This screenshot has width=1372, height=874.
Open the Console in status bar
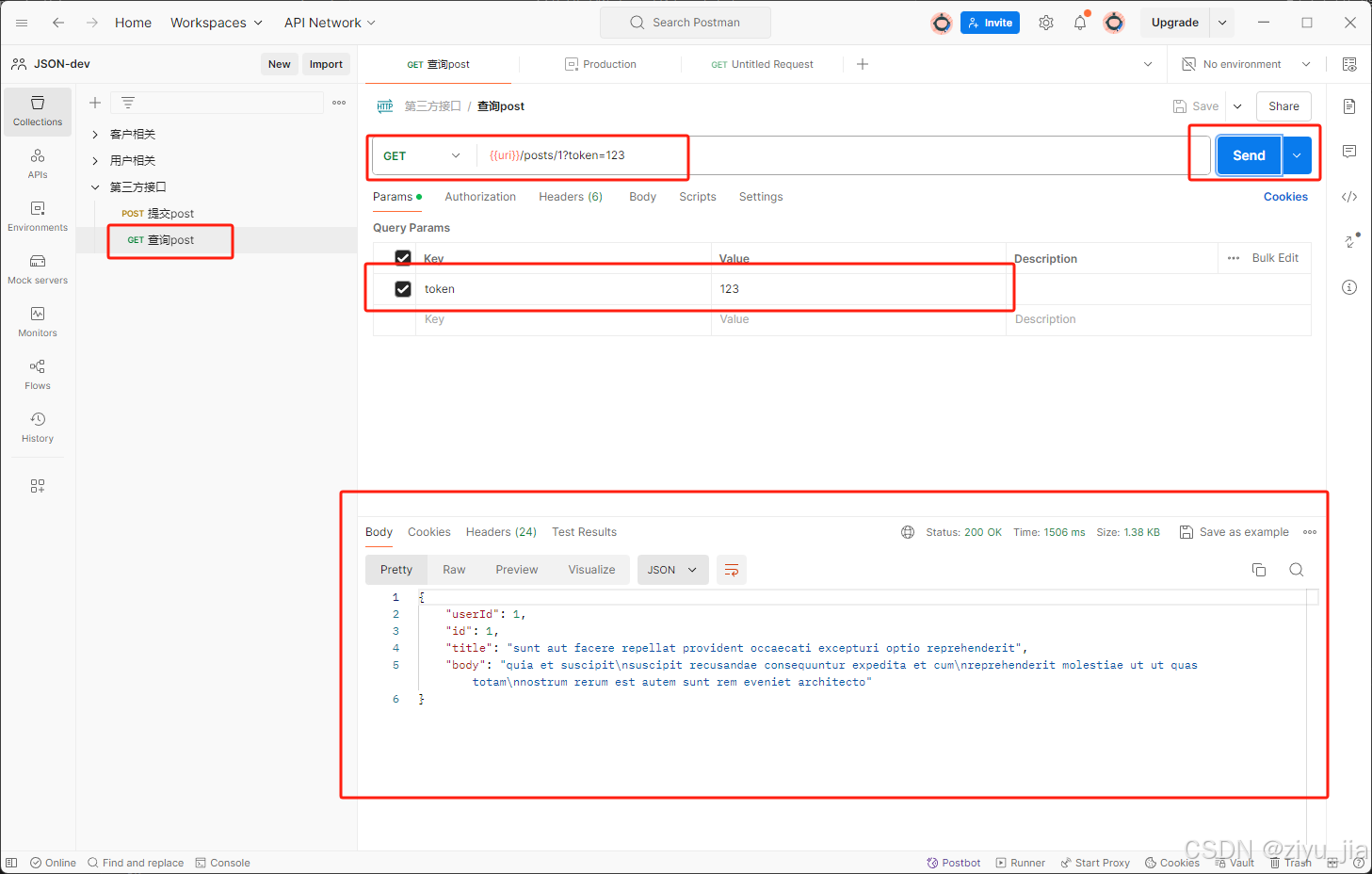point(222,863)
